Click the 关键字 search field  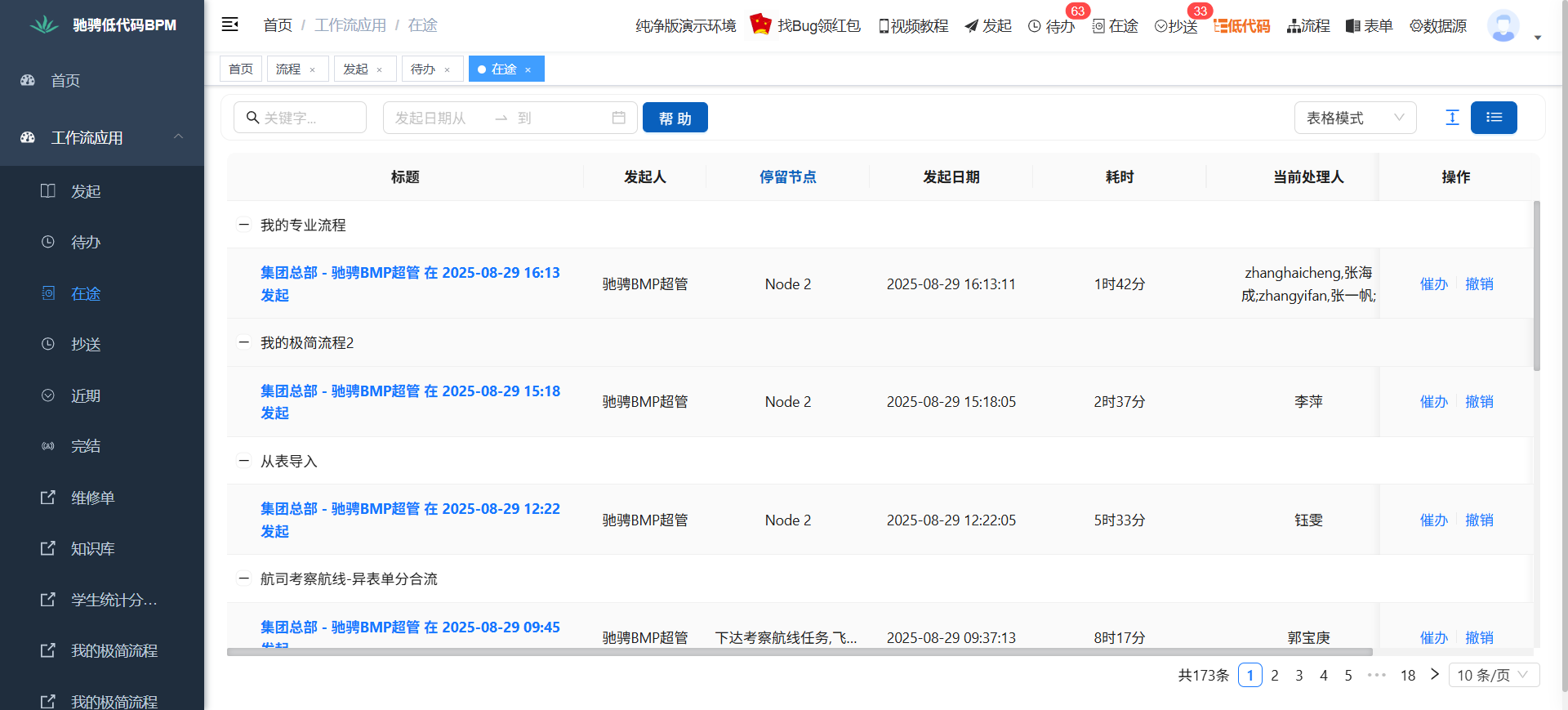coord(300,118)
